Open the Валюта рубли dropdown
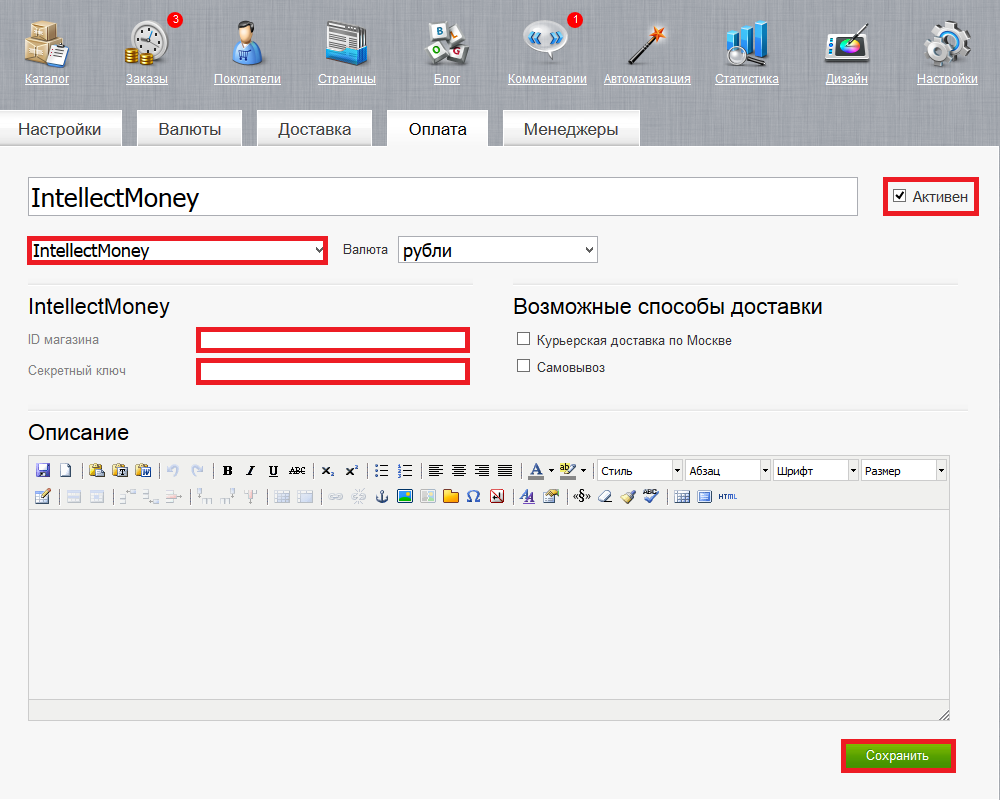 (497, 250)
